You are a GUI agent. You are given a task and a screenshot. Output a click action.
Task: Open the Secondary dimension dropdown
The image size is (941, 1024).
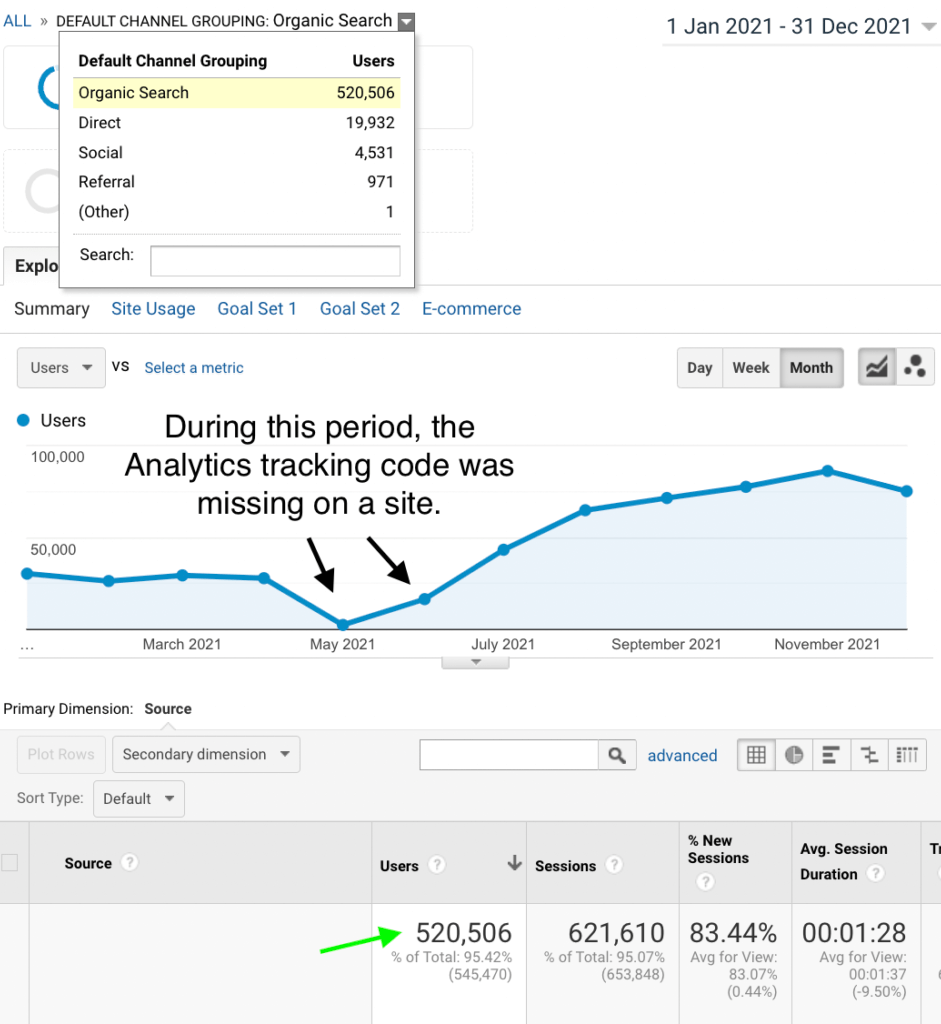coord(206,755)
